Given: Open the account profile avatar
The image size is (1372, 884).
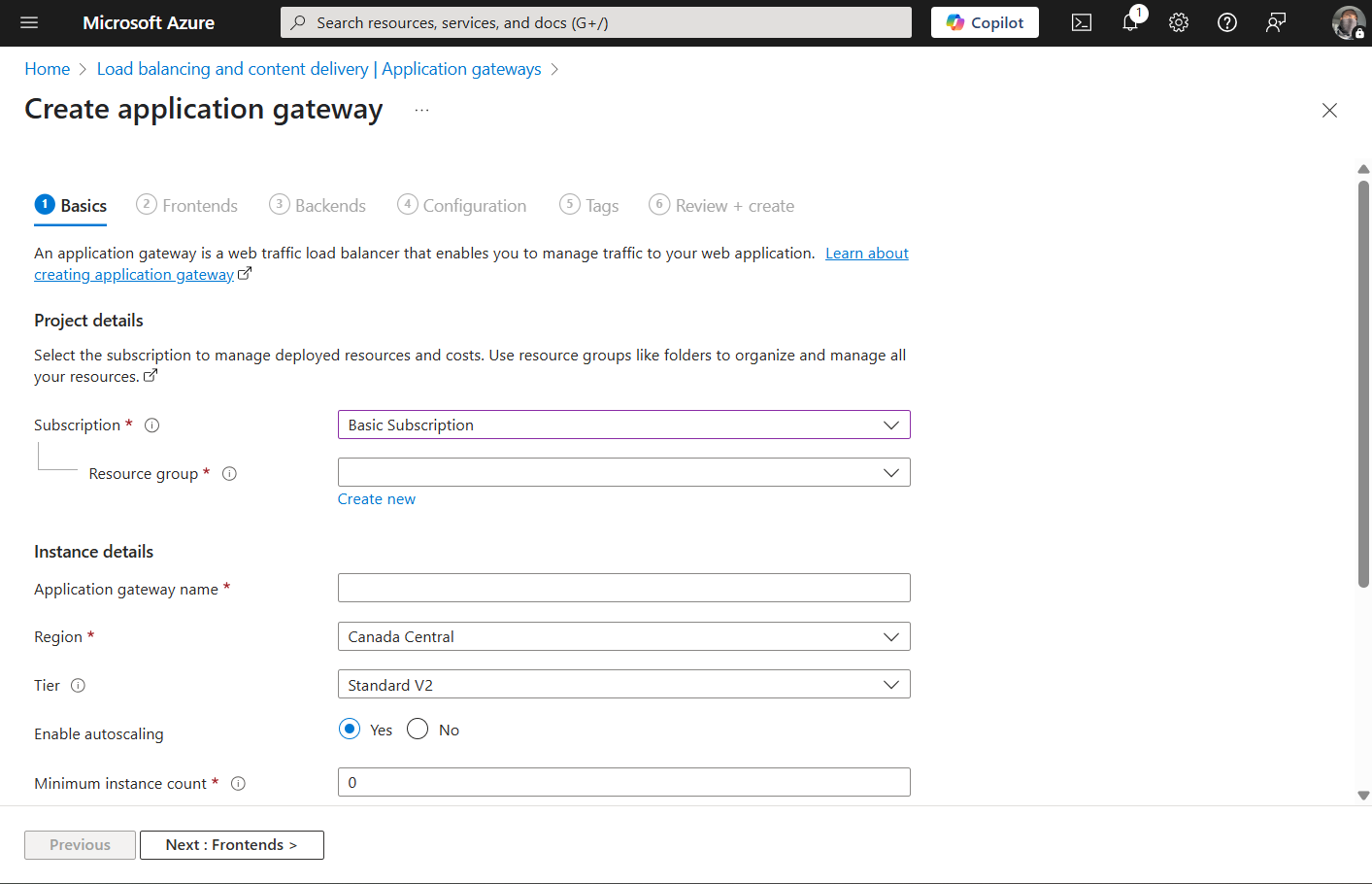Looking at the screenshot, I should click(x=1348, y=22).
